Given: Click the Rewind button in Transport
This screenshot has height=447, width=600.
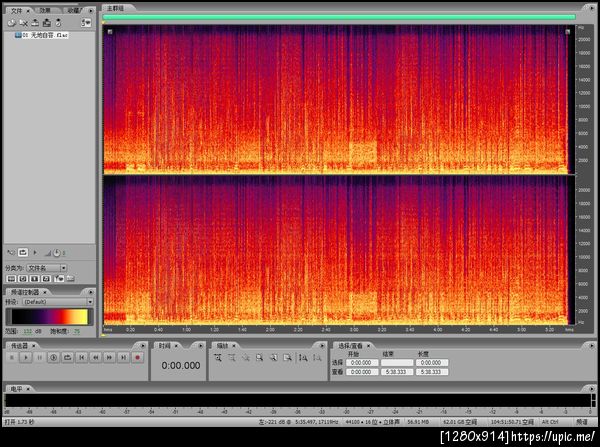Looking at the screenshot, I should click(95, 357).
